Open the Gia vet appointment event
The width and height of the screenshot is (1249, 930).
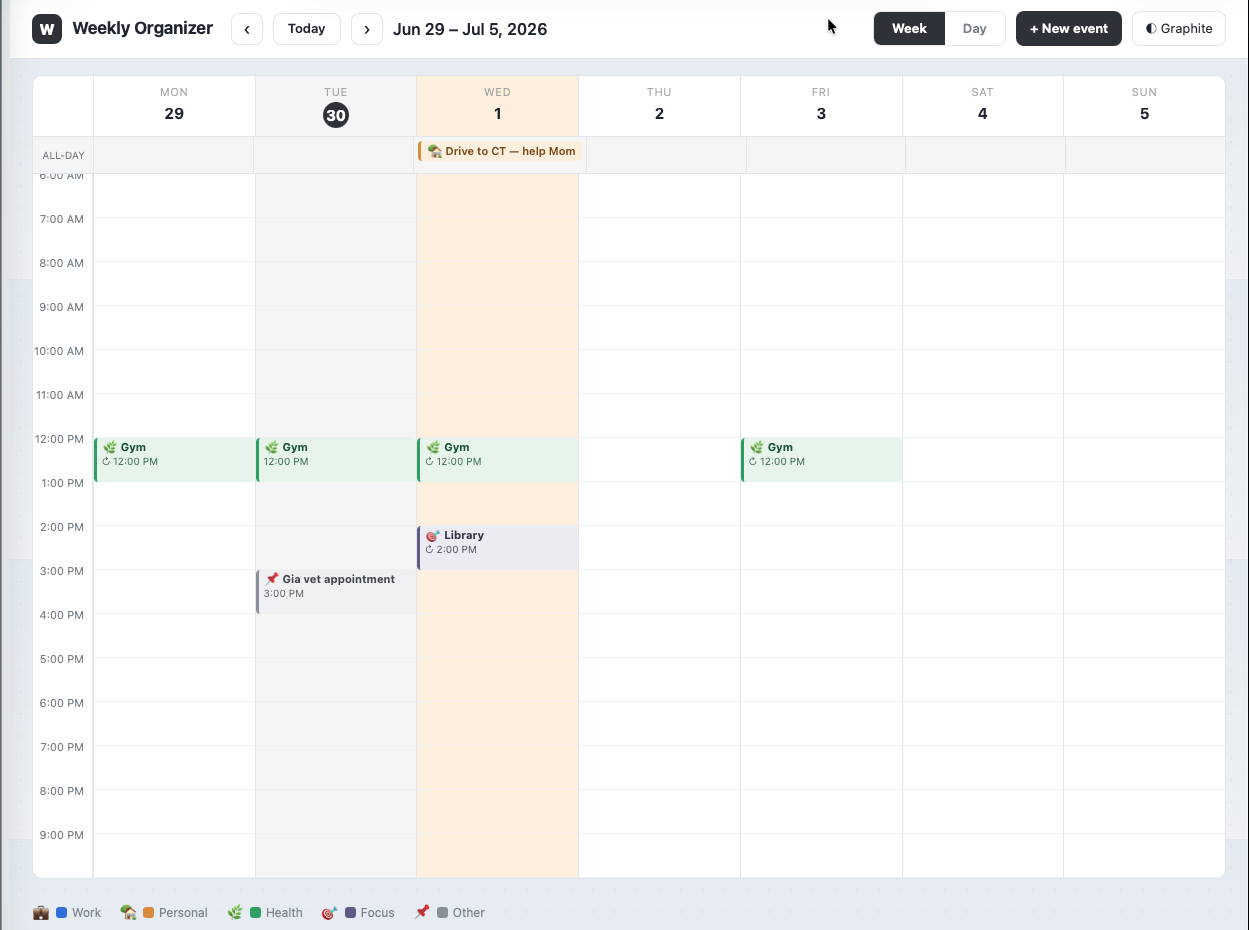pos(336,592)
